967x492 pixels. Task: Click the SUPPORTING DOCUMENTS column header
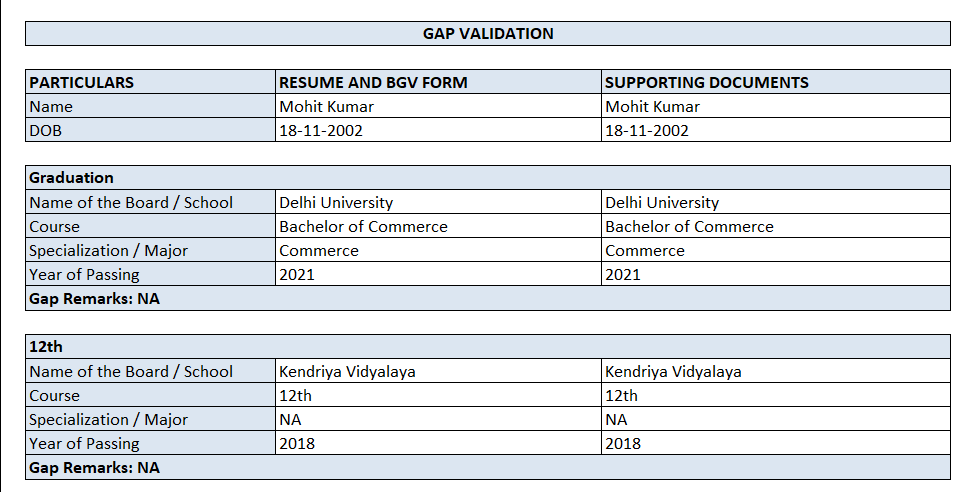707,83
